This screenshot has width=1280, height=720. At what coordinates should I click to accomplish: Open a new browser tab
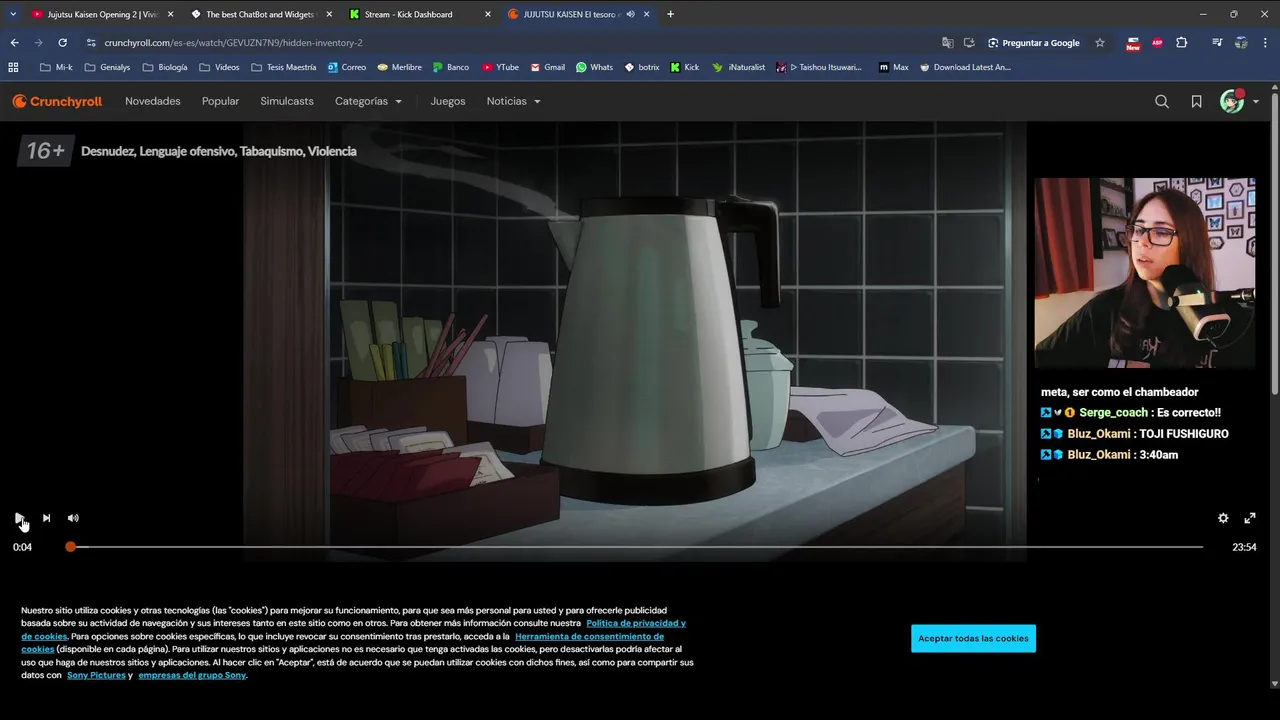[x=670, y=14]
